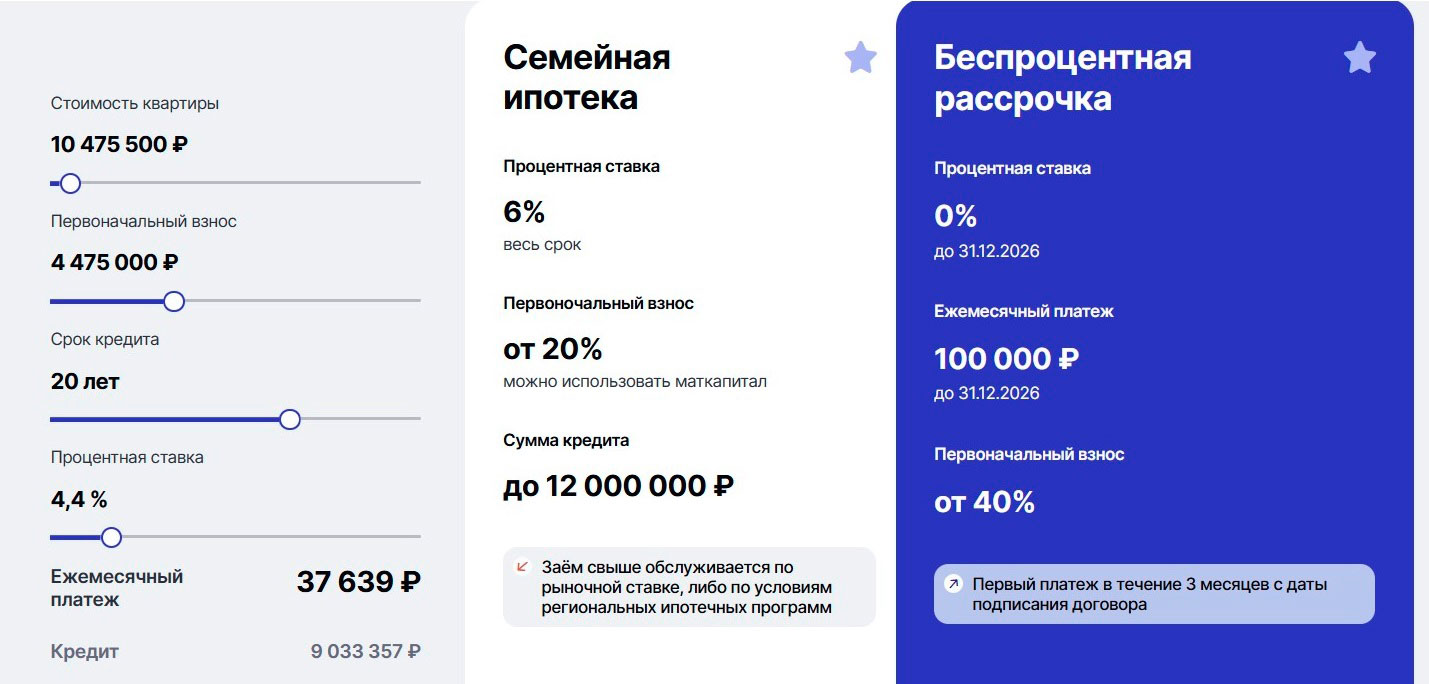Click the до 12 000 000 ₽ loan amount
The image size is (1429, 684).
tap(618, 487)
